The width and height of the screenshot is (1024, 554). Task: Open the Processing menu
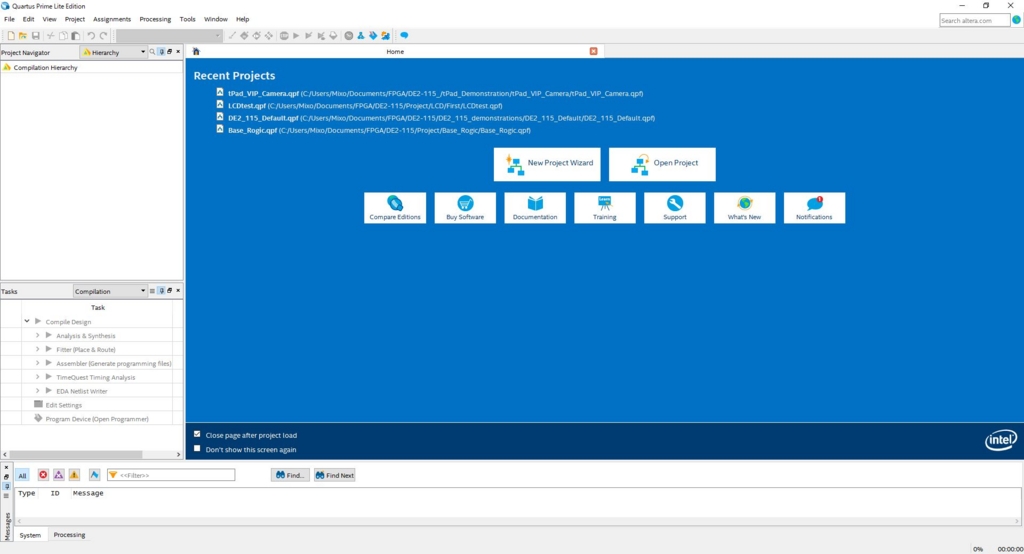[155, 19]
